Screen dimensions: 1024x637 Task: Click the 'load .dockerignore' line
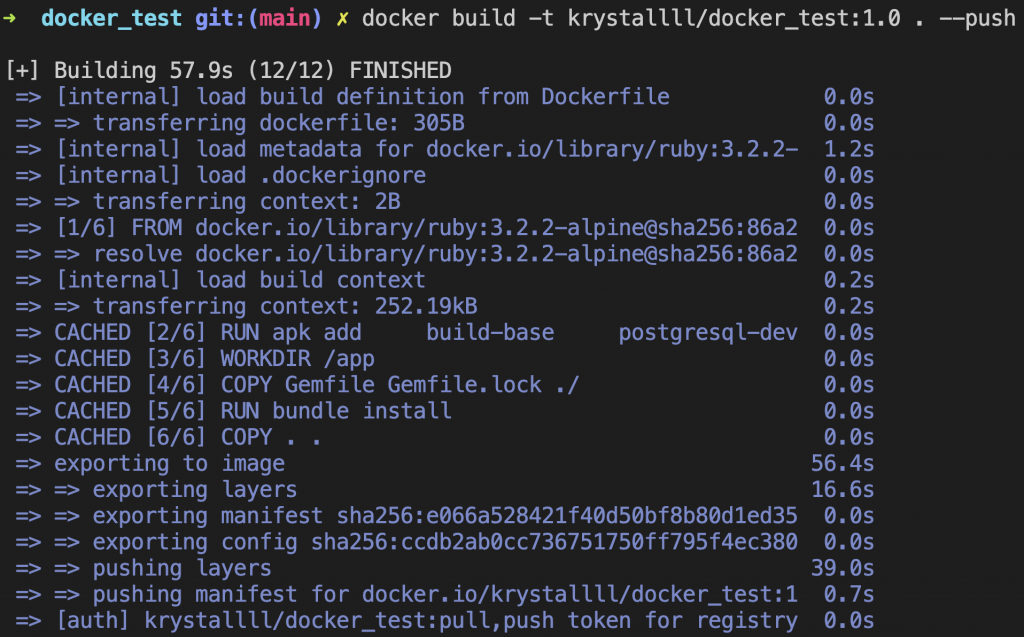click(445, 175)
